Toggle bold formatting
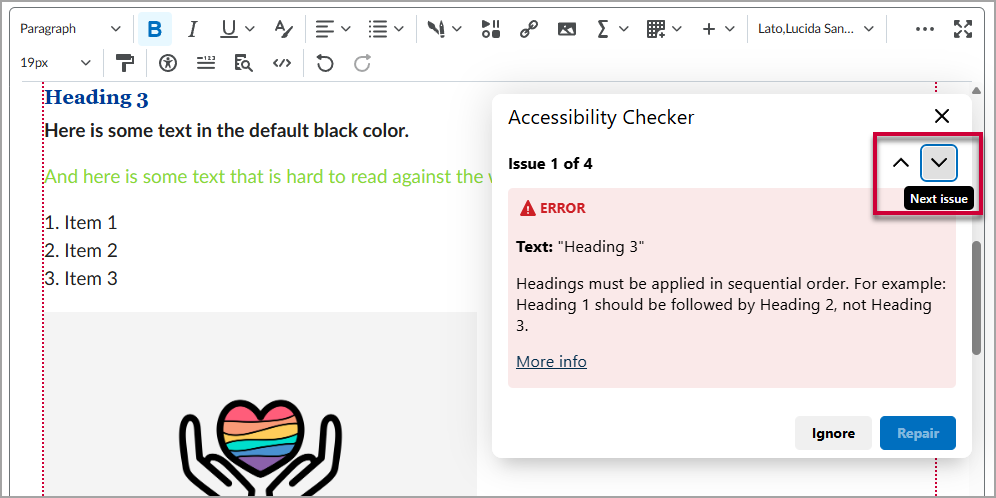The image size is (996, 498). click(x=154, y=29)
